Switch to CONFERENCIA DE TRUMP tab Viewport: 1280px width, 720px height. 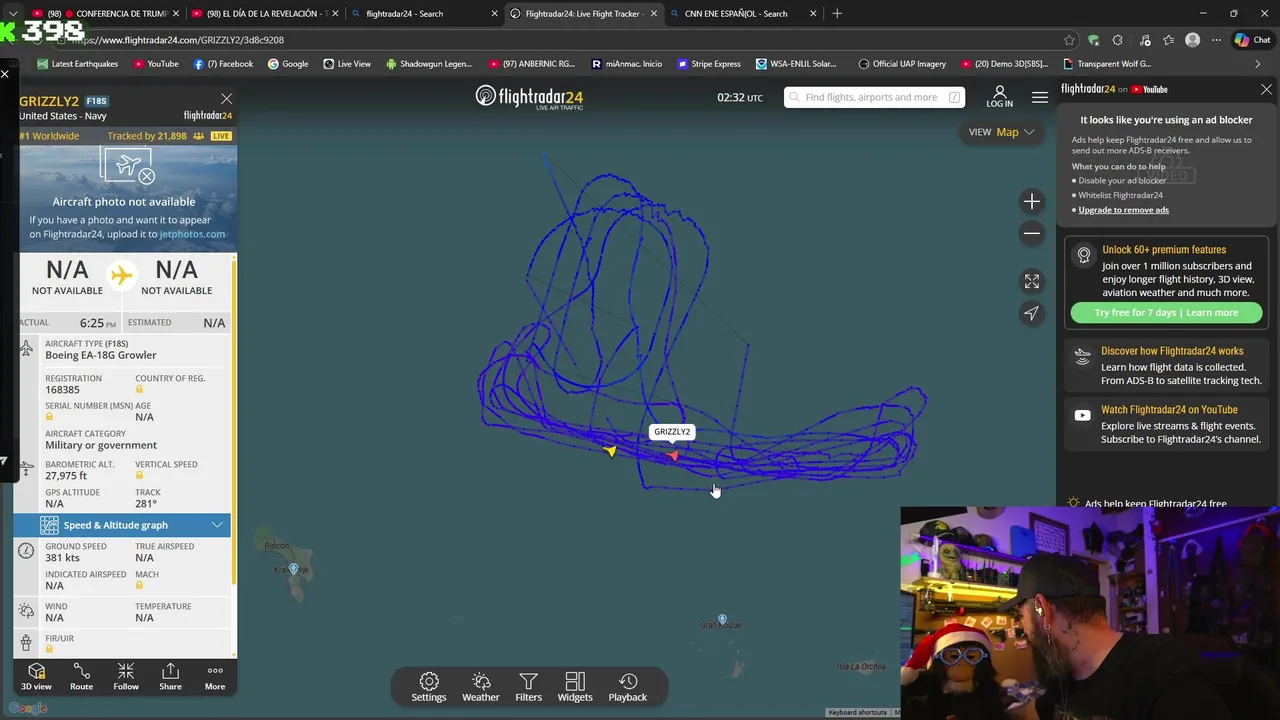pyautogui.click(x=106, y=14)
